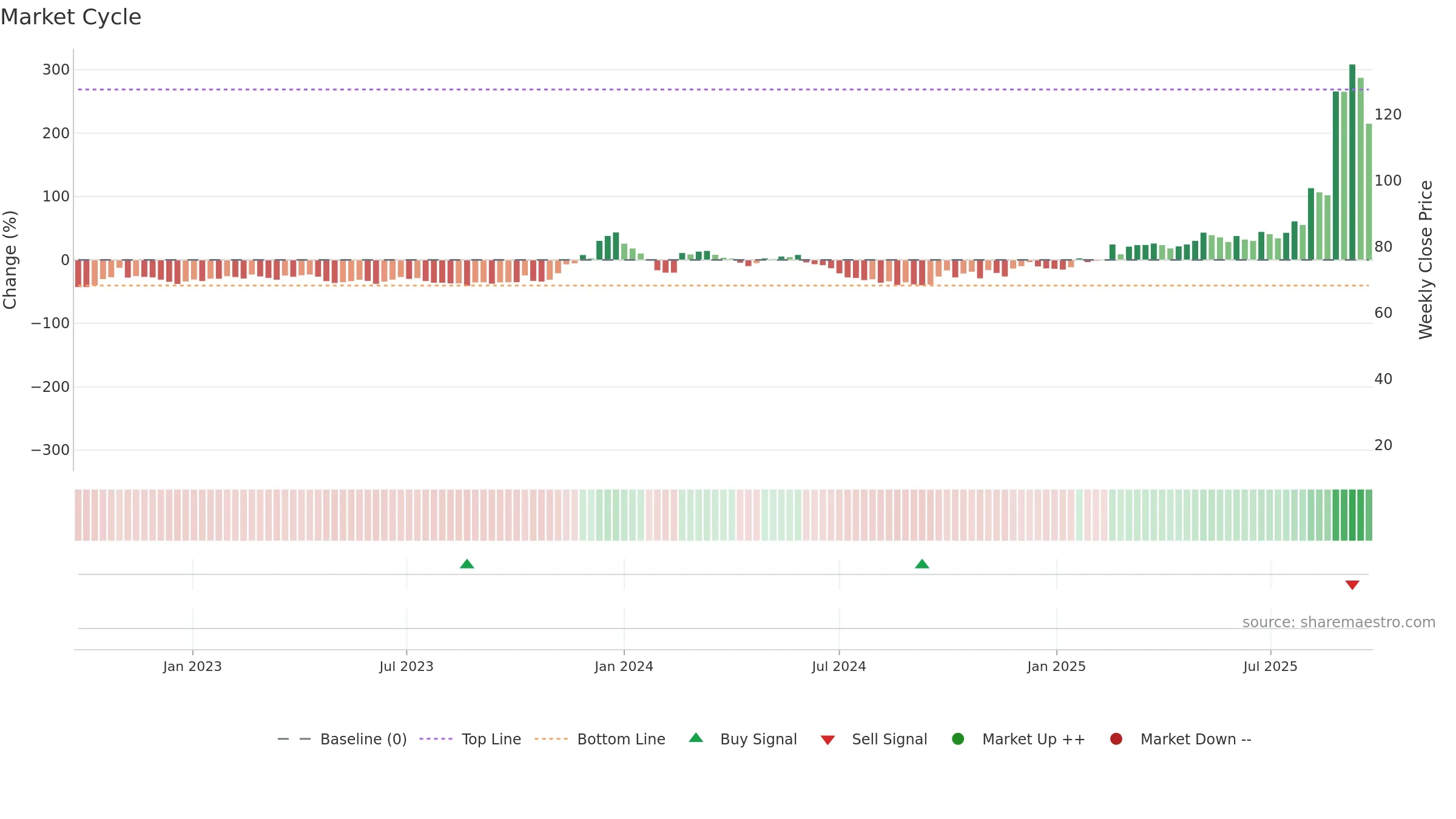1456x819 pixels.
Task: Toggle the Market Up ++ legend label
Action: pos(1034,740)
